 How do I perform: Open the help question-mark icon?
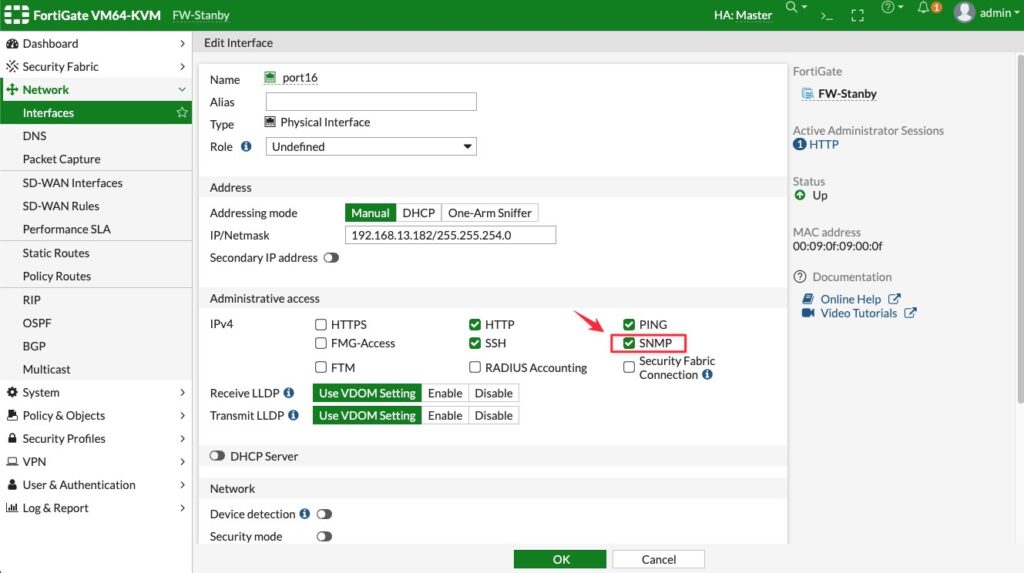point(888,7)
